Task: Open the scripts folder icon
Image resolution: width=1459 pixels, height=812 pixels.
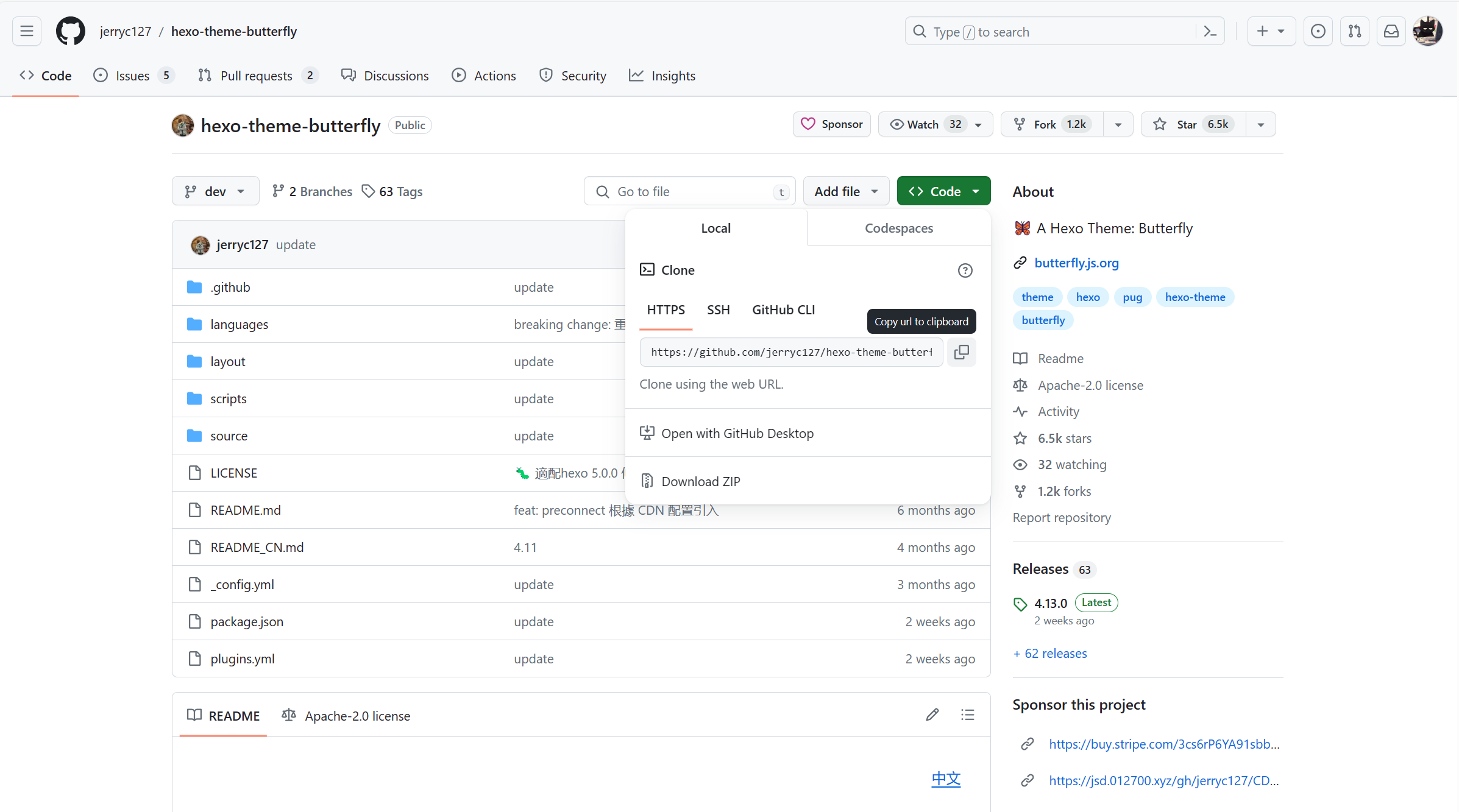Action: tap(194, 398)
